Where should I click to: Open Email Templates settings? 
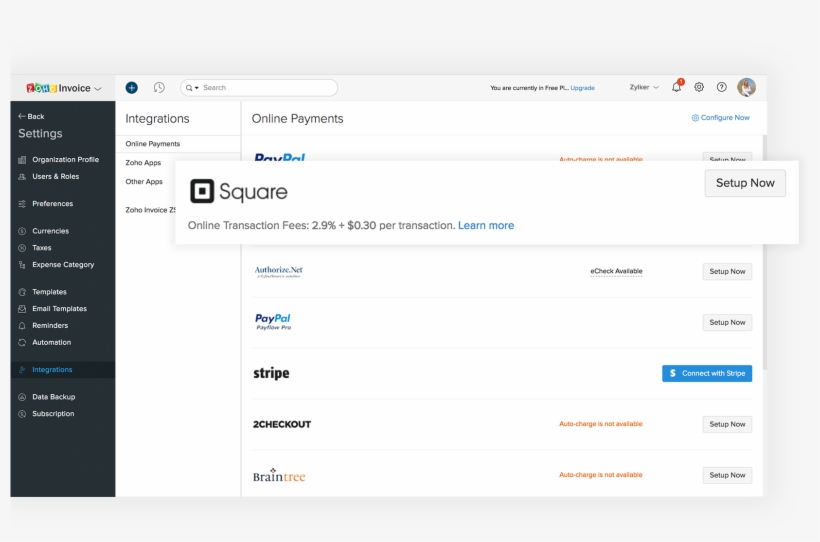(x=59, y=309)
